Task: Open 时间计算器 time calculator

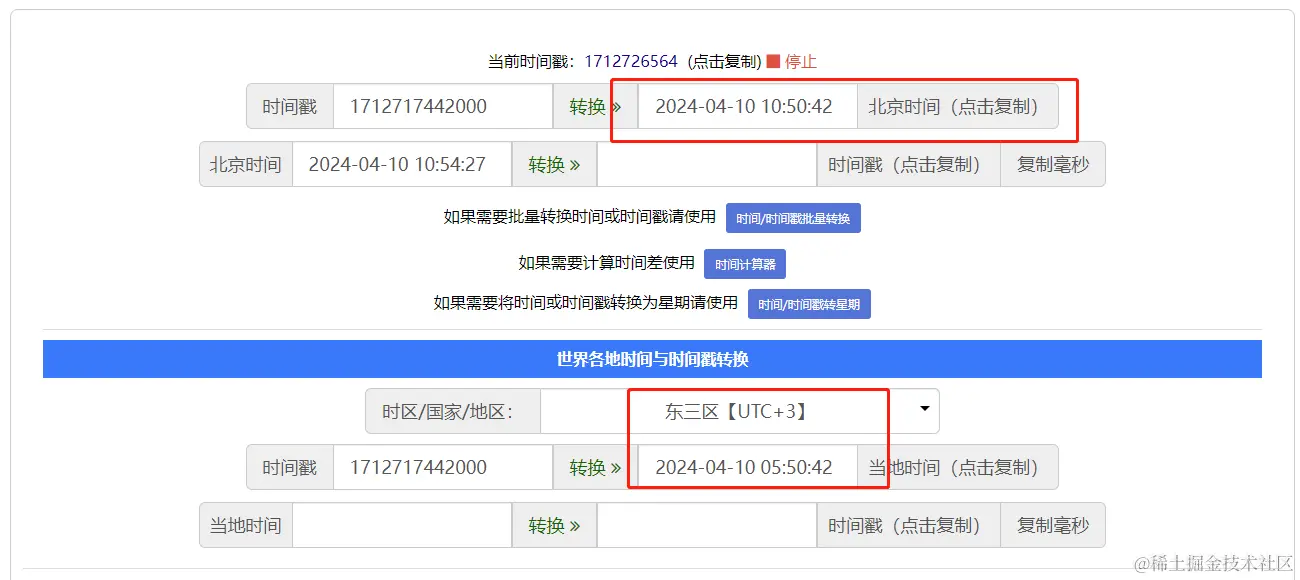Action: point(745,264)
